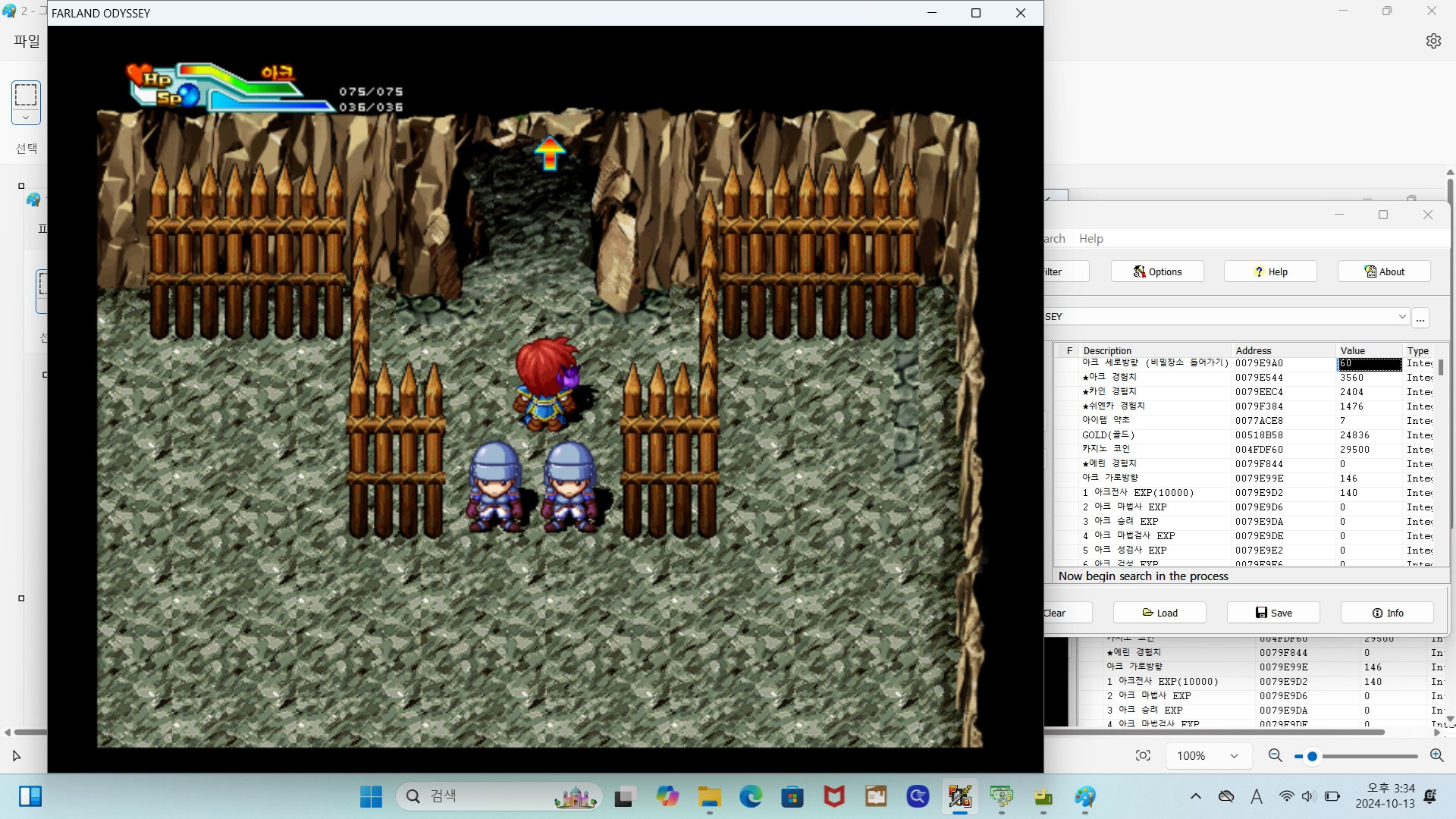The image size is (1456, 819).
Task: Open the 100% zoom level dropdown
Action: [1234, 756]
